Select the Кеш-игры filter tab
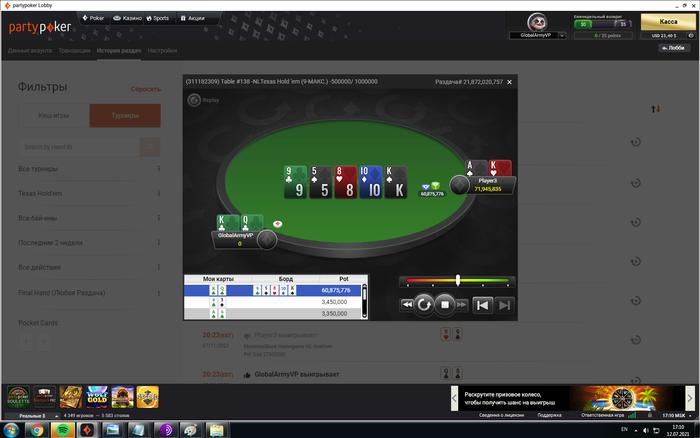 54,116
